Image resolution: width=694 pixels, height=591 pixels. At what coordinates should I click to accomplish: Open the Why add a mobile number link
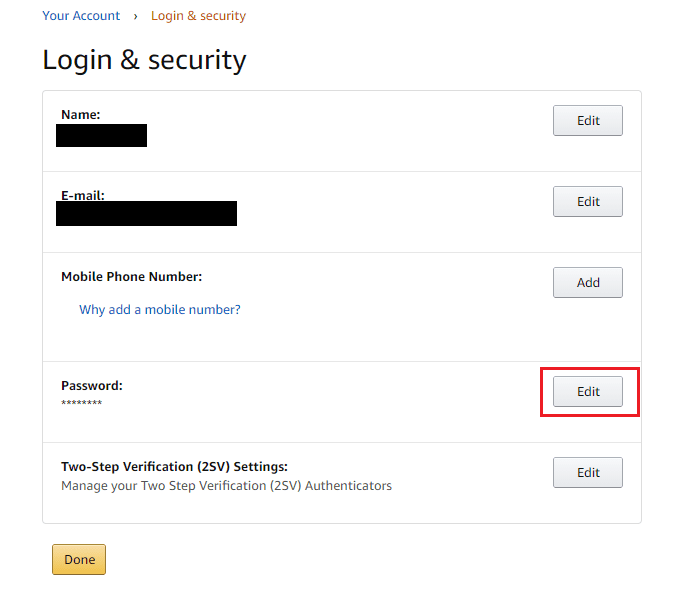tap(160, 309)
